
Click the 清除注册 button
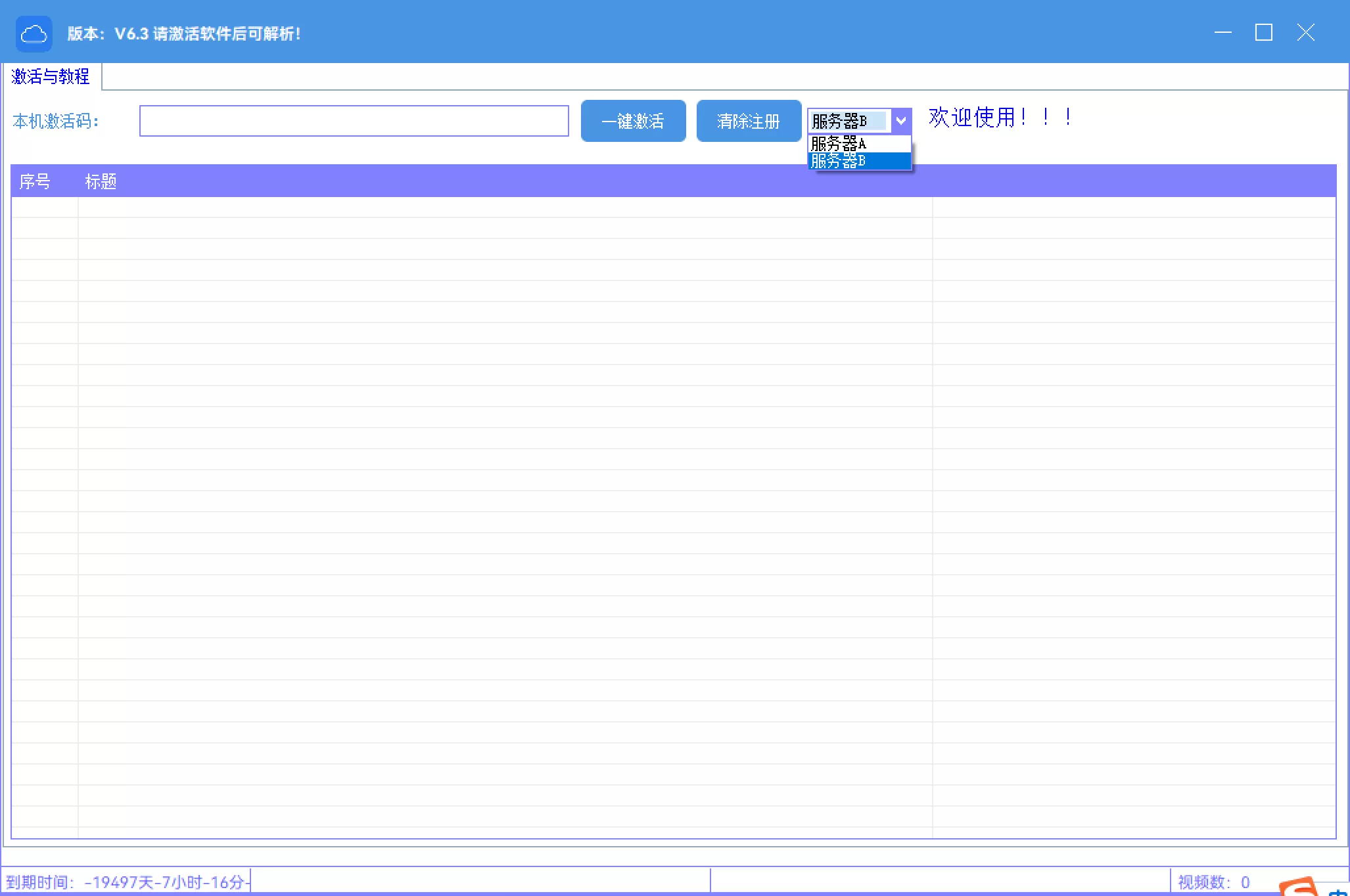749,121
